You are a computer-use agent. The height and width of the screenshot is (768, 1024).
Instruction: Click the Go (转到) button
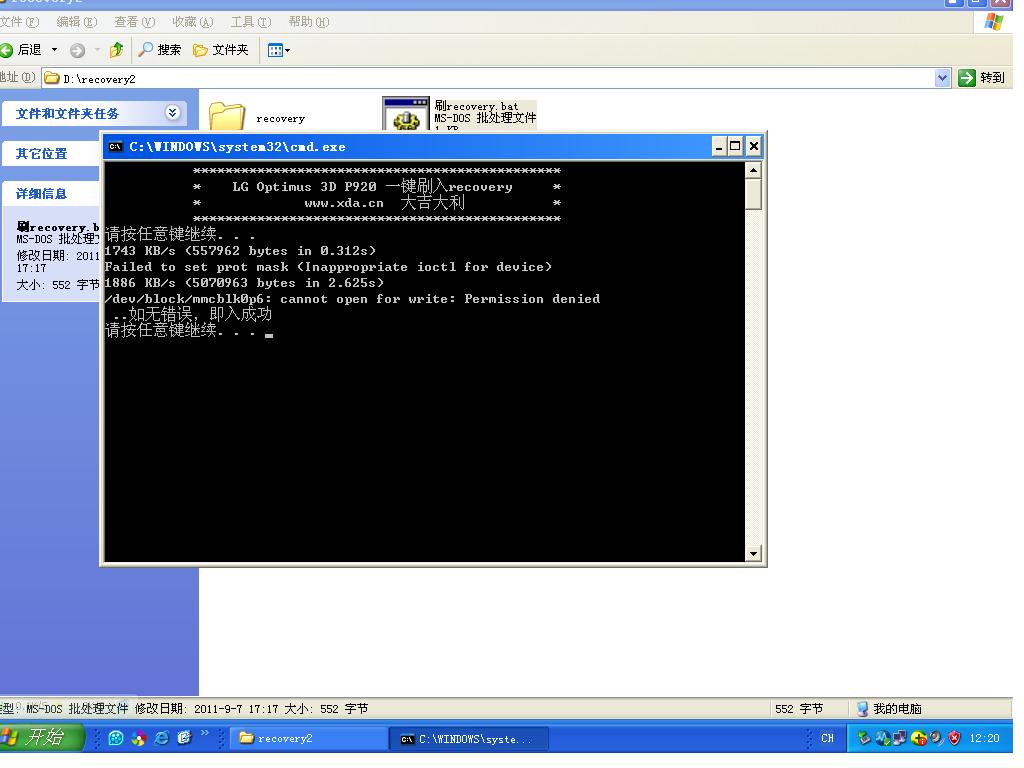coord(981,78)
